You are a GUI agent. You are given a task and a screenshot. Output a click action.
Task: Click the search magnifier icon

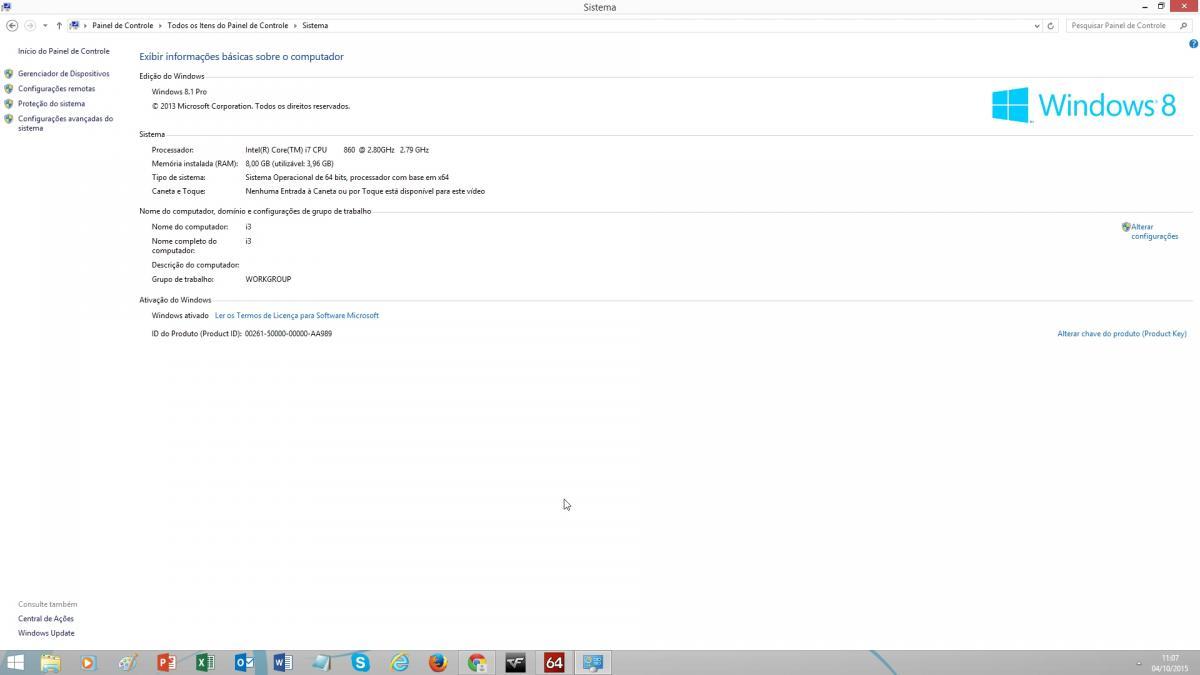pyautogui.click(x=1184, y=25)
